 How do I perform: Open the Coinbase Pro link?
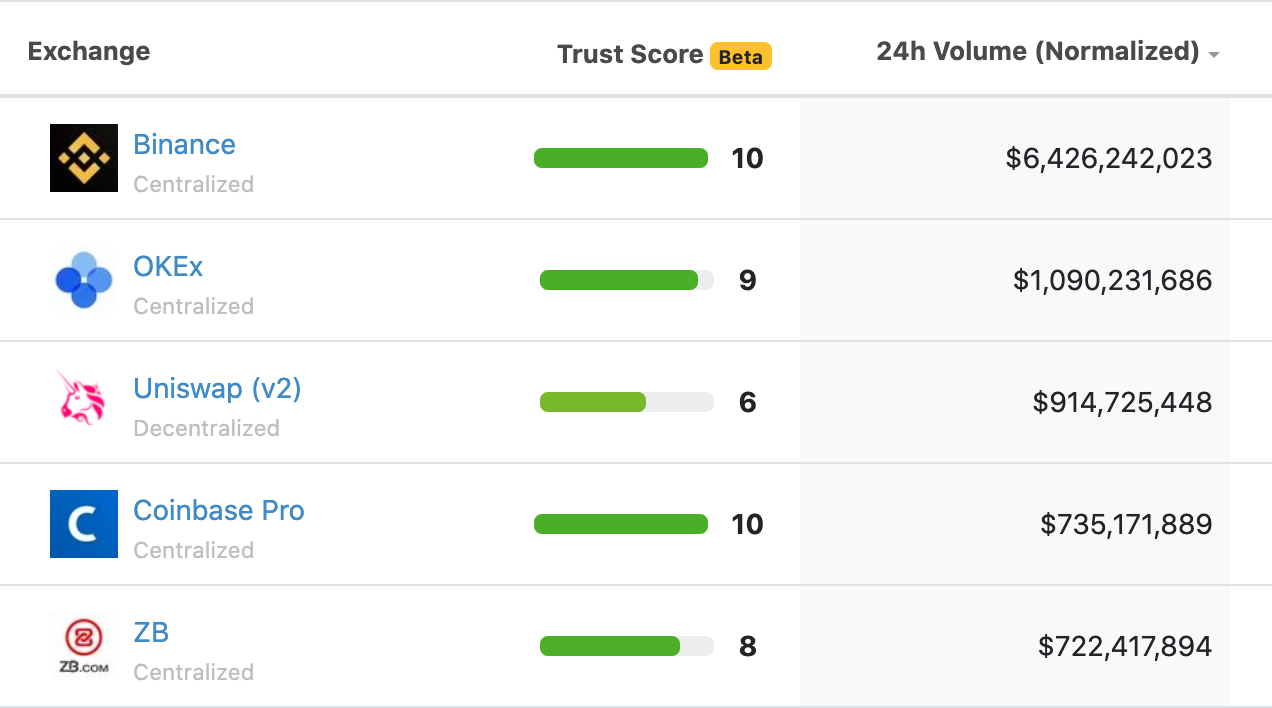point(218,510)
